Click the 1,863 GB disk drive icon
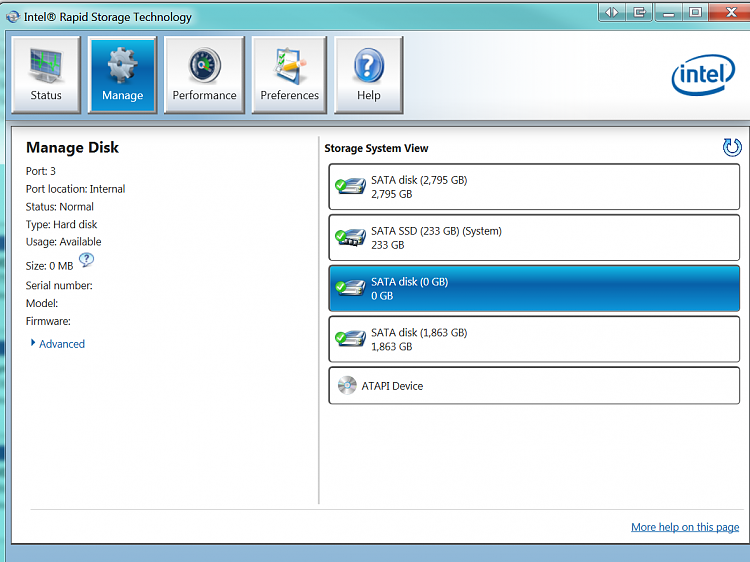The width and height of the screenshot is (750, 562). coord(350,339)
